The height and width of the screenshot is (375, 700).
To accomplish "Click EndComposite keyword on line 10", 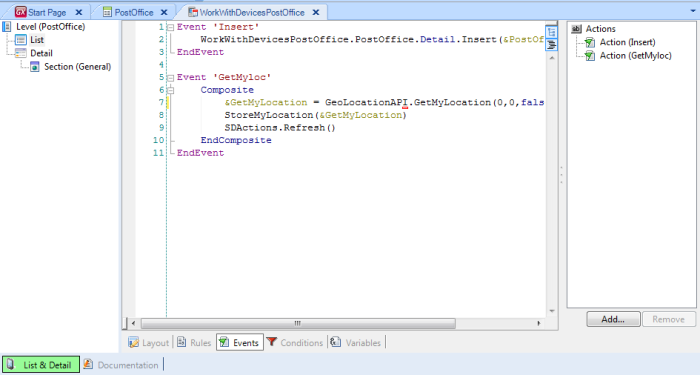I will click(x=236, y=140).
